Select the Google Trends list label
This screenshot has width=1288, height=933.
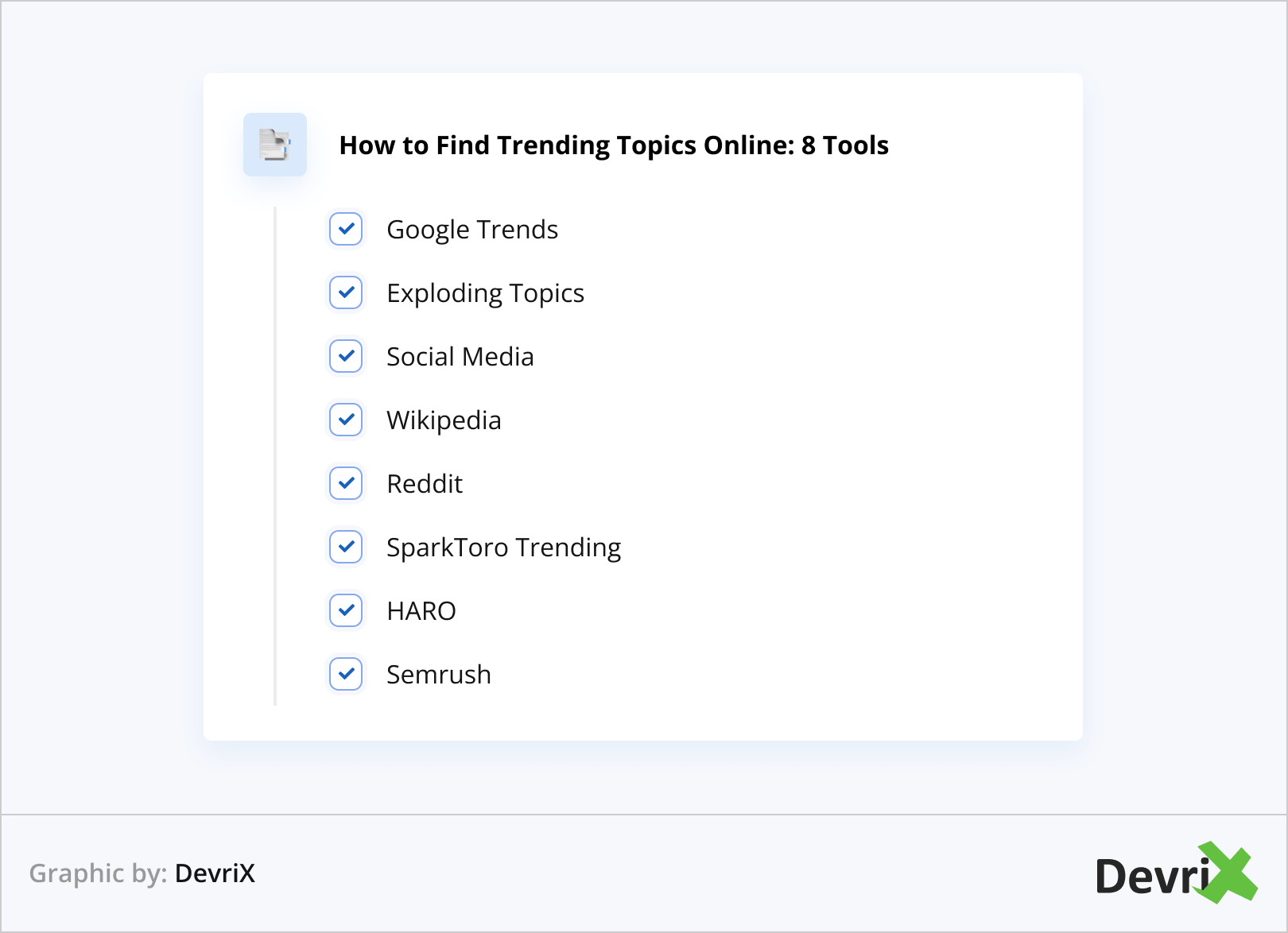pyautogui.click(x=472, y=230)
